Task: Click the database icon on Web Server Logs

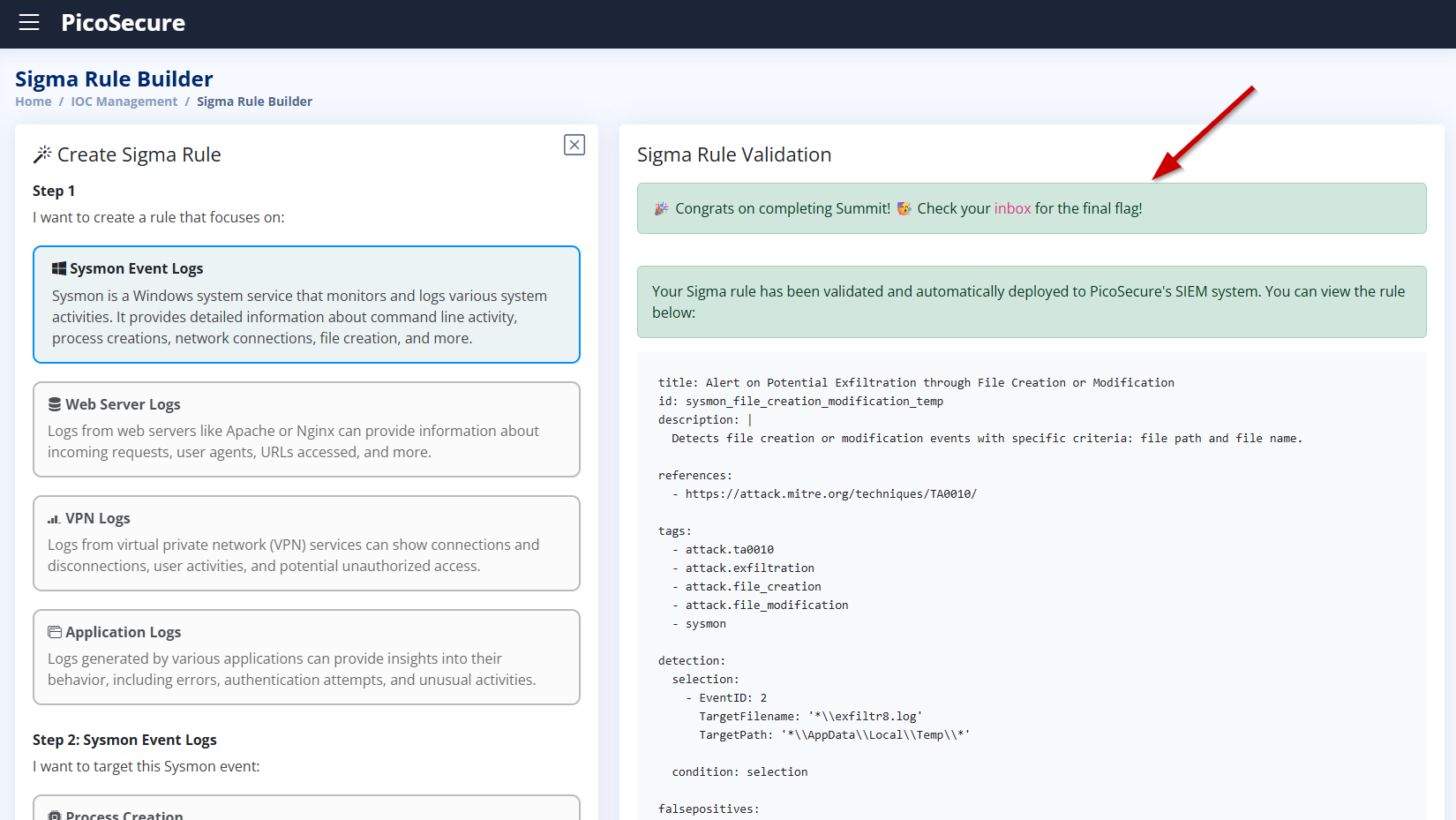Action: click(55, 404)
